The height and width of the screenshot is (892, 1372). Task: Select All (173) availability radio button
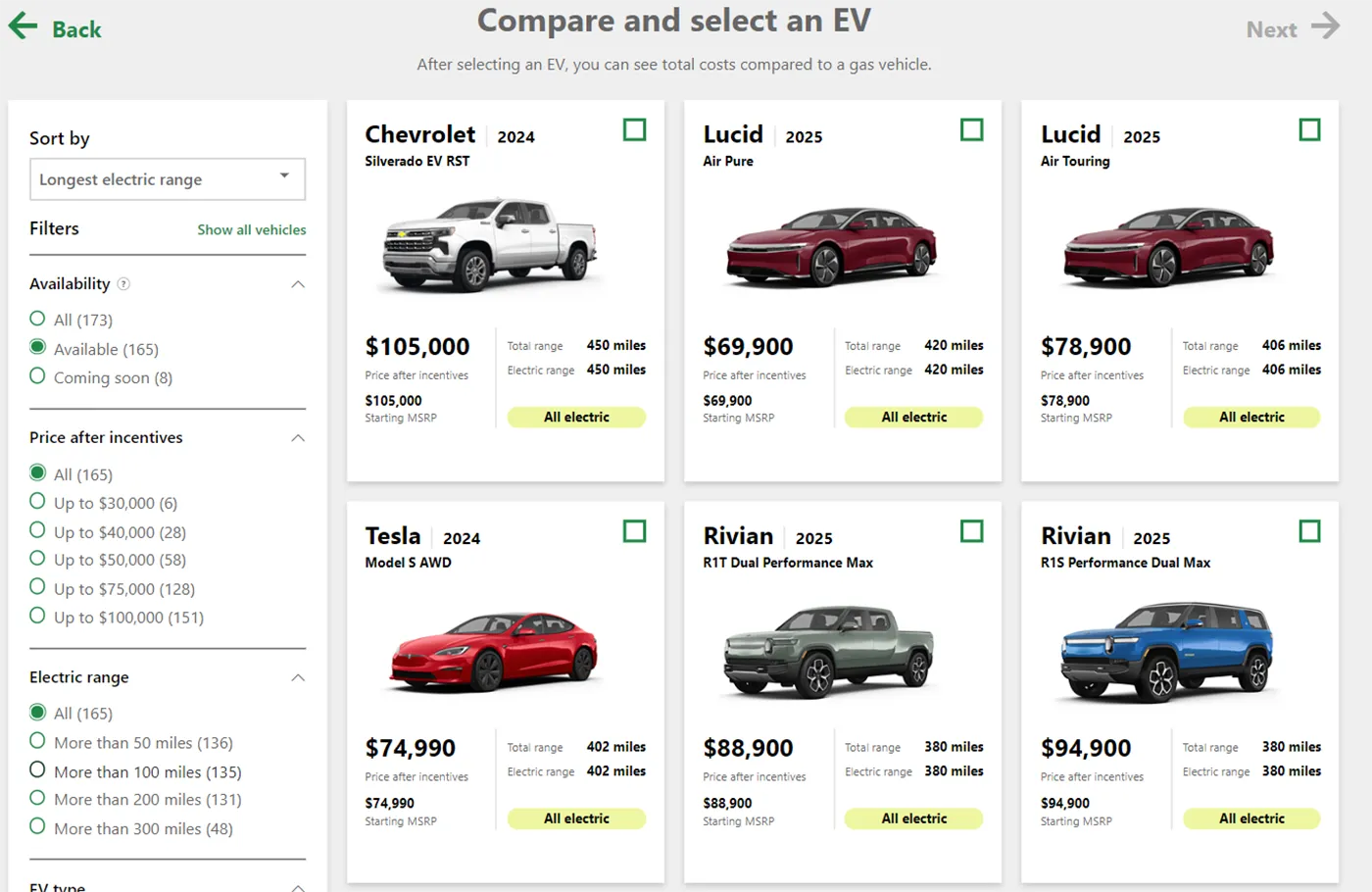click(38, 319)
